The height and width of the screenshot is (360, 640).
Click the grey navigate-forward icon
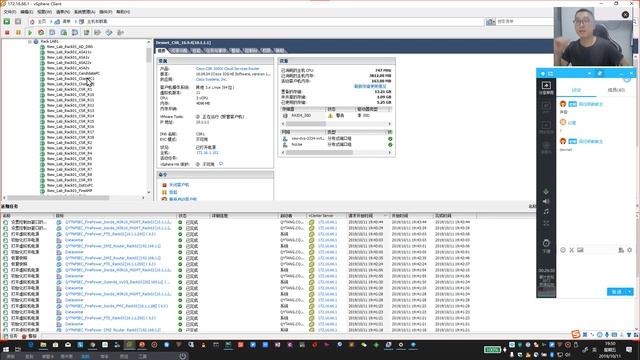click(18, 21)
